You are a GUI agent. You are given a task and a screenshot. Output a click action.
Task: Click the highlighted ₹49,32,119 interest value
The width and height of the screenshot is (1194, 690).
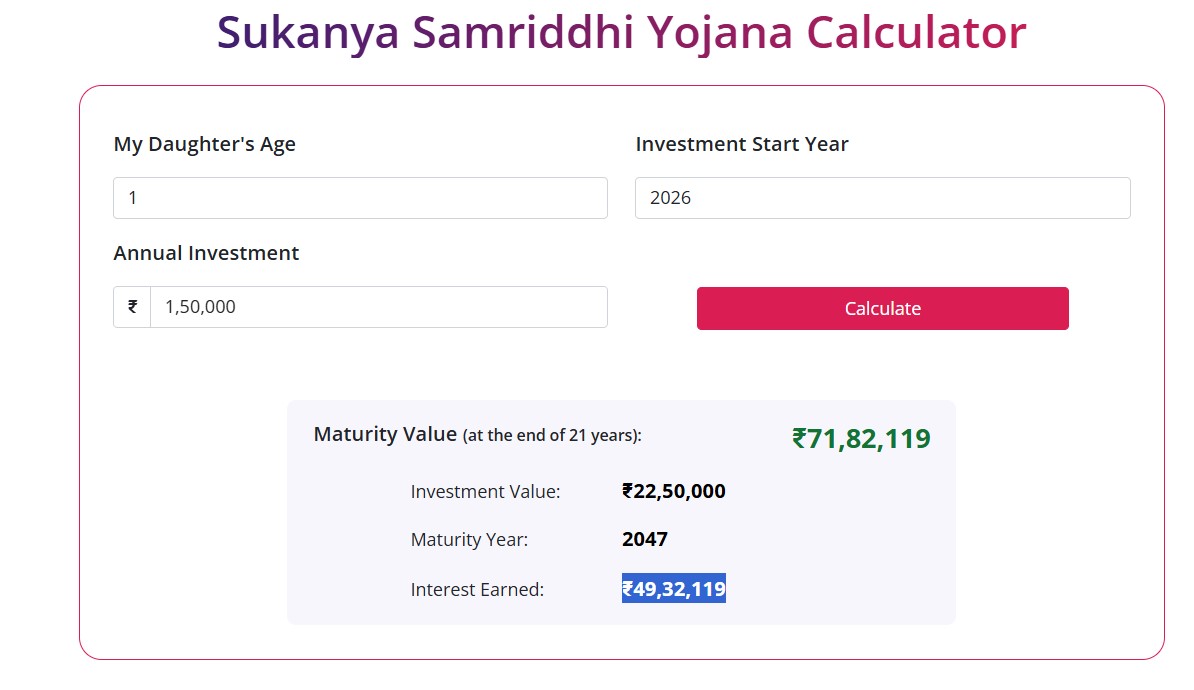[674, 589]
